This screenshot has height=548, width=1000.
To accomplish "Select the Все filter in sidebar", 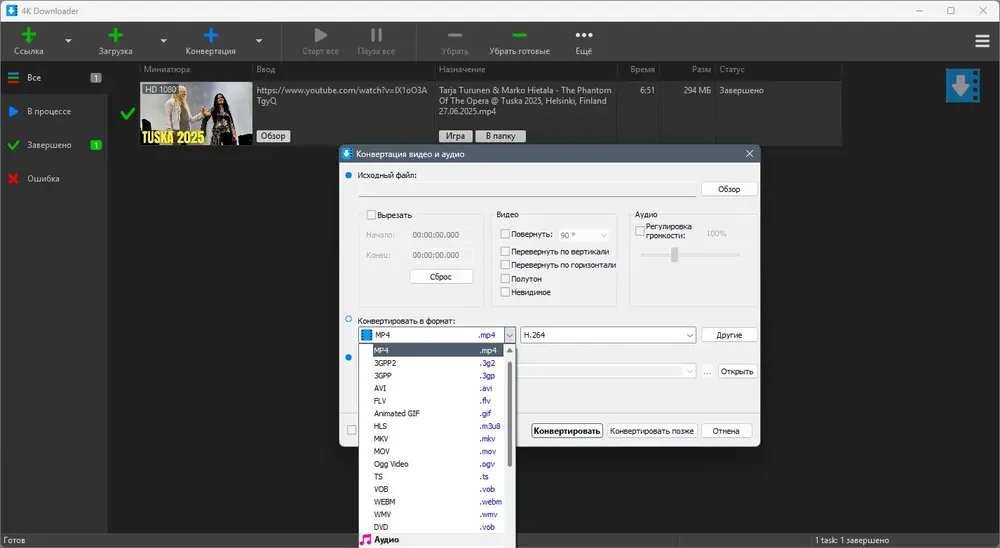I will point(54,78).
